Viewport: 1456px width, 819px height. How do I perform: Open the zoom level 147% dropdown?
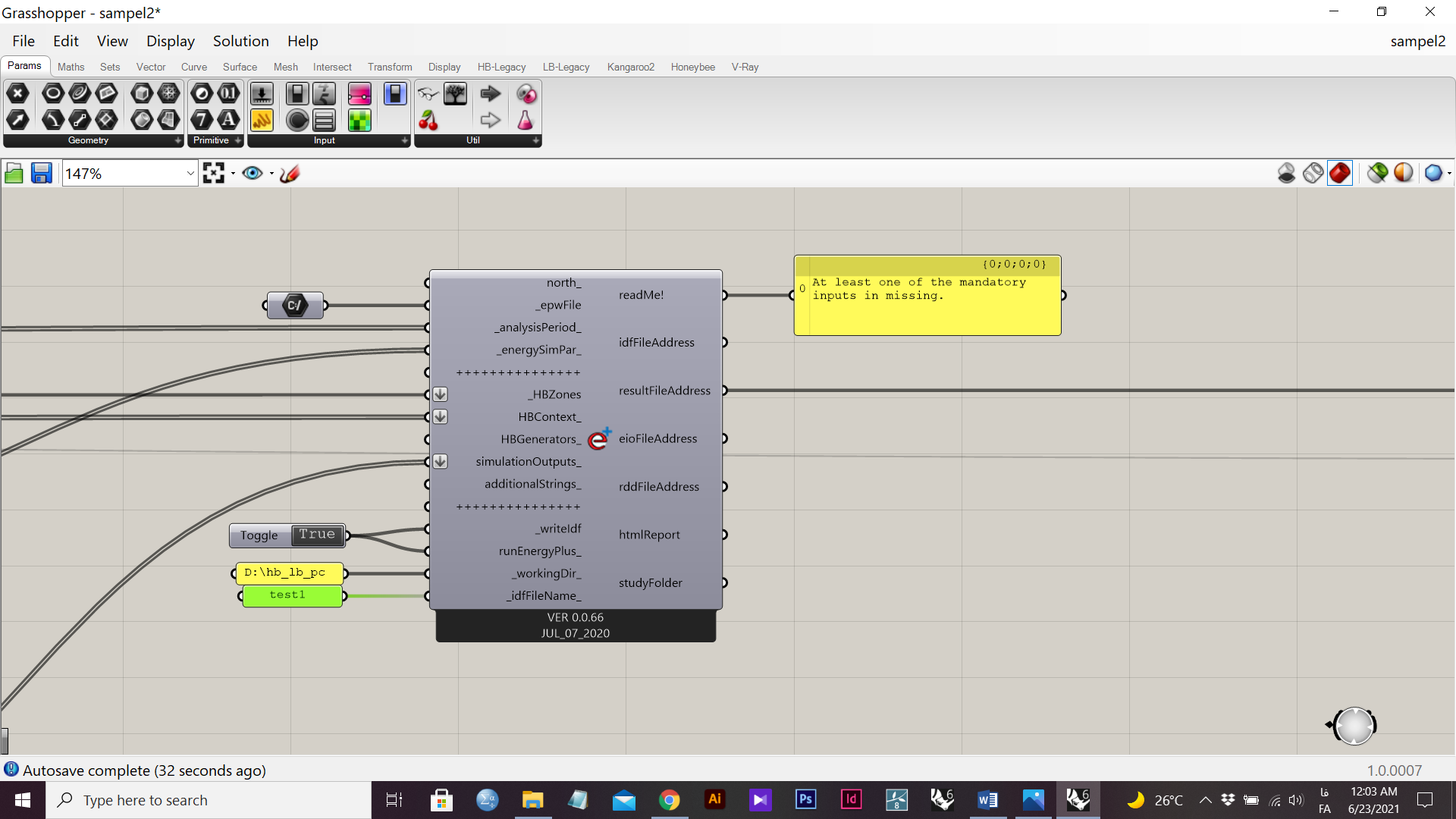click(190, 174)
